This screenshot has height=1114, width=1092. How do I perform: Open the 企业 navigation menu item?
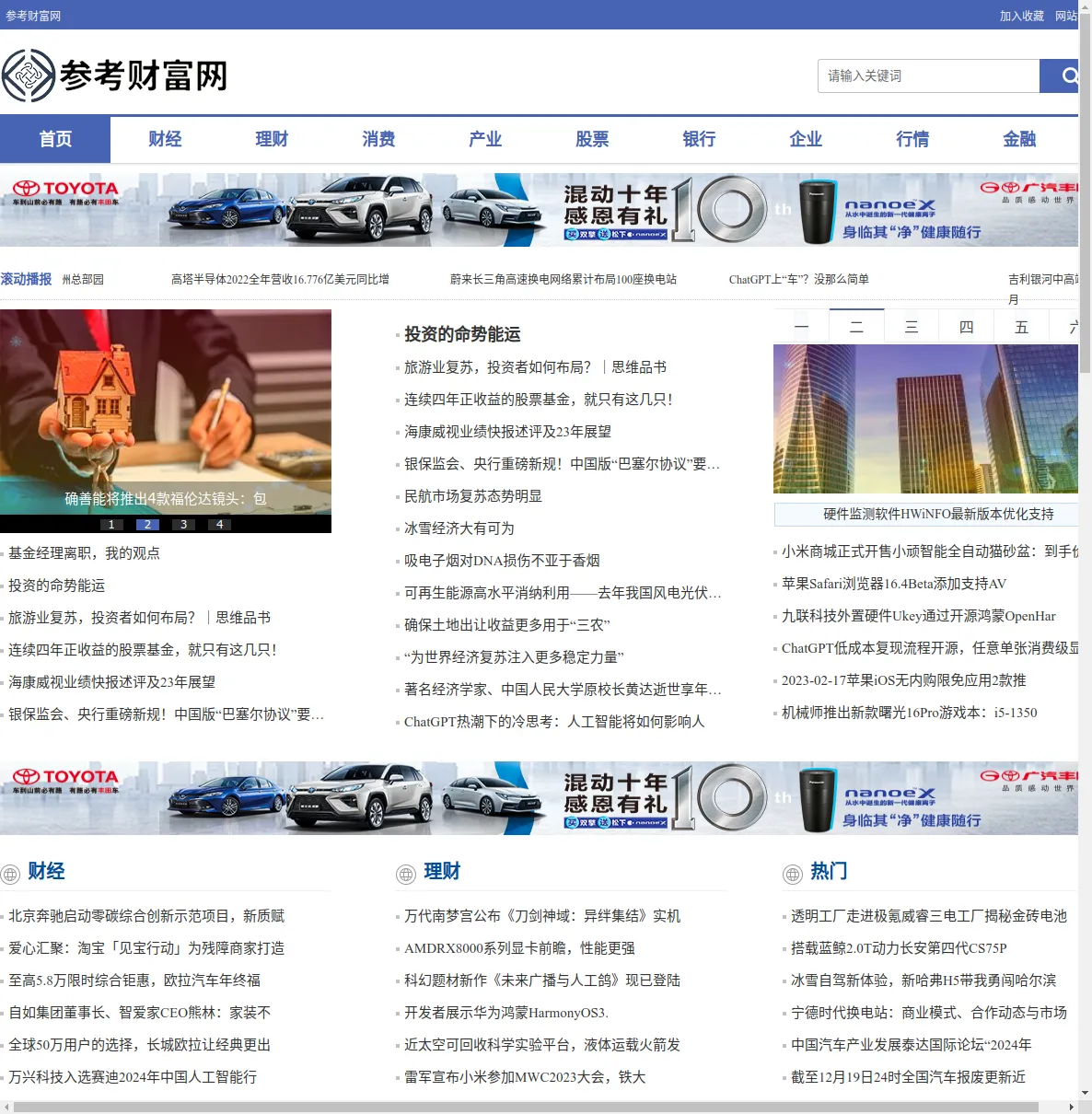tap(806, 139)
